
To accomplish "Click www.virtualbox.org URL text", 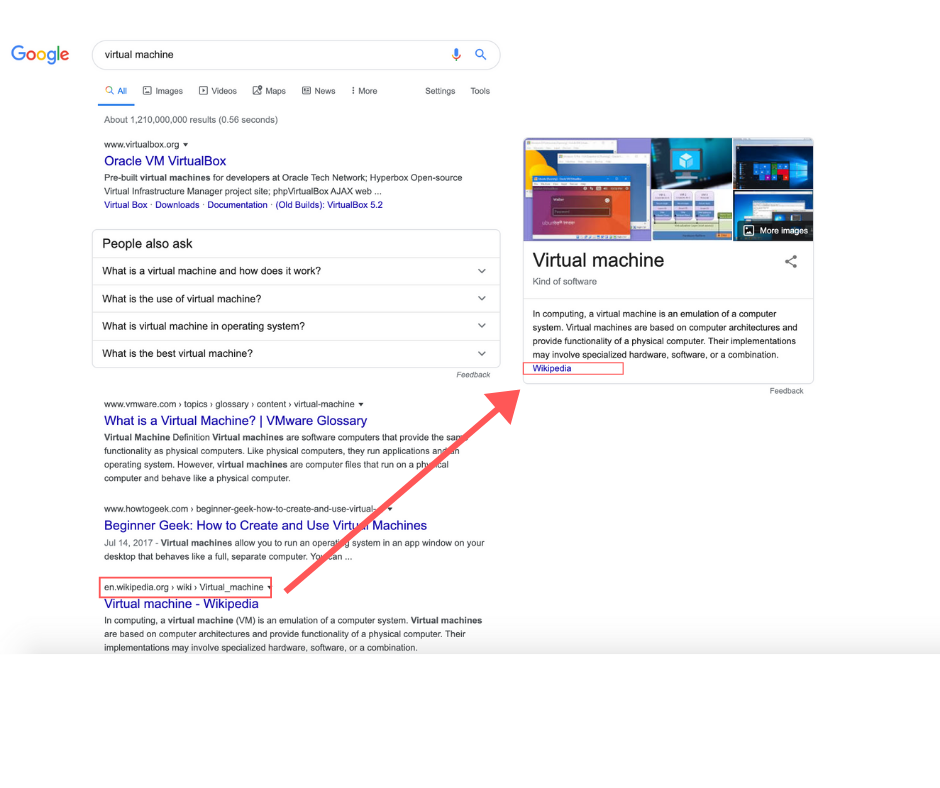I will point(141,145).
